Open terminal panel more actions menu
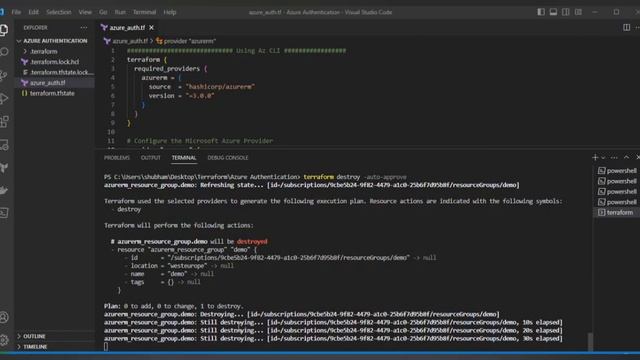Image resolution: width=640 pixels, height=360 pixels. pyautogui.click(x=614, y=158)
